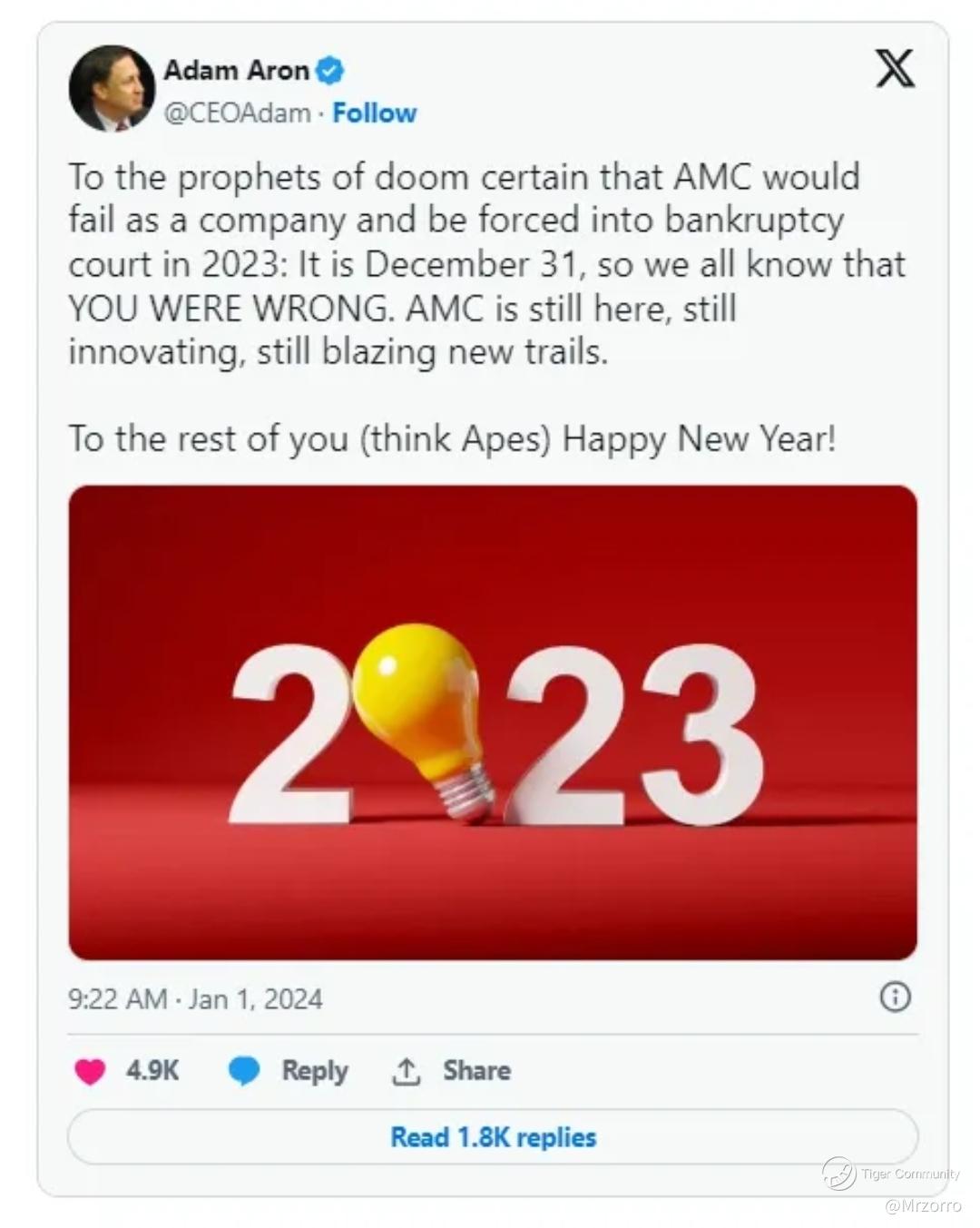Click the Reply text label
Screen dimensions: 980x1228
[x=314, y=1071]
